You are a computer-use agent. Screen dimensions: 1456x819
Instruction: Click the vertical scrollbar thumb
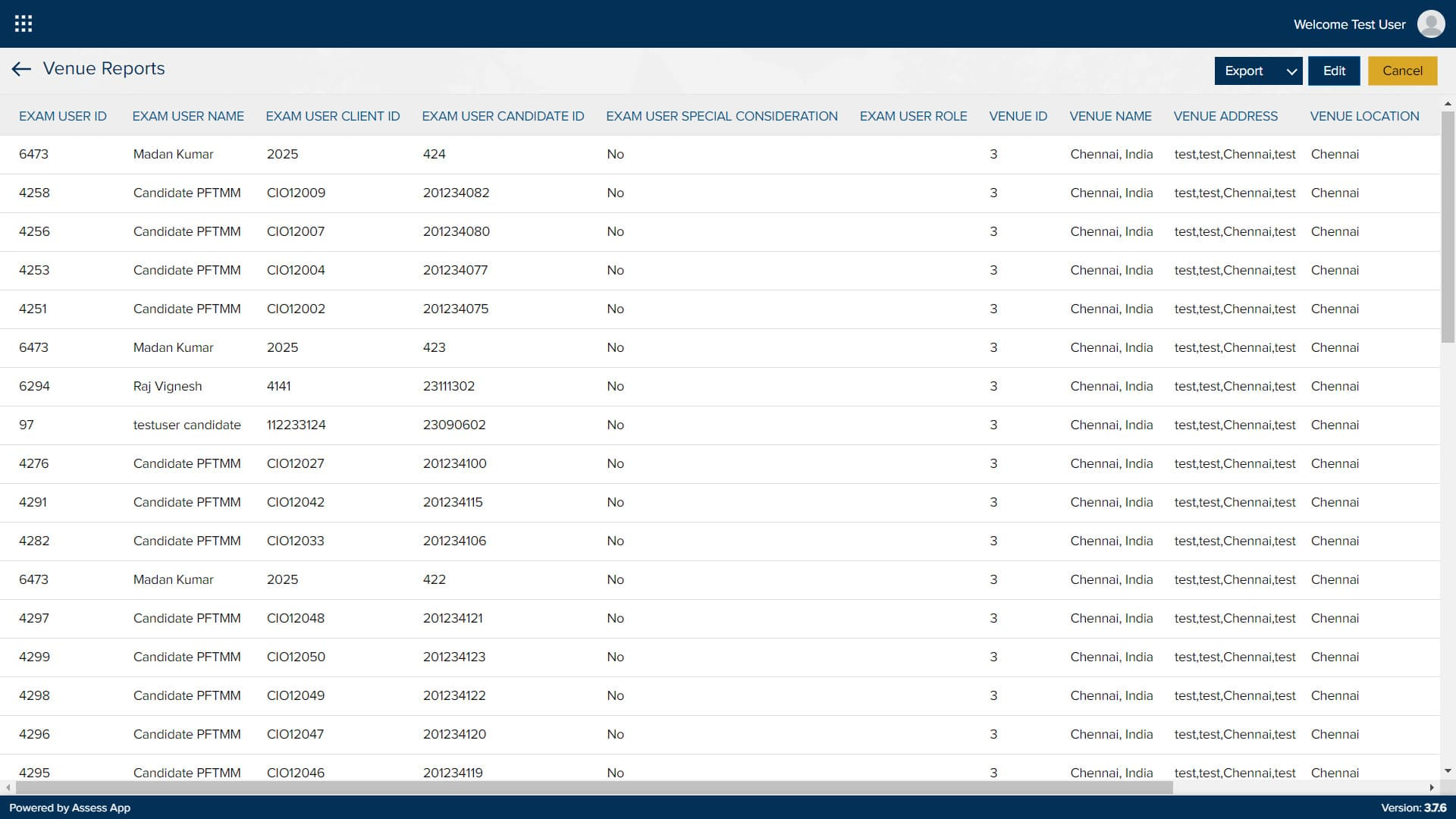pos(1448,226)
